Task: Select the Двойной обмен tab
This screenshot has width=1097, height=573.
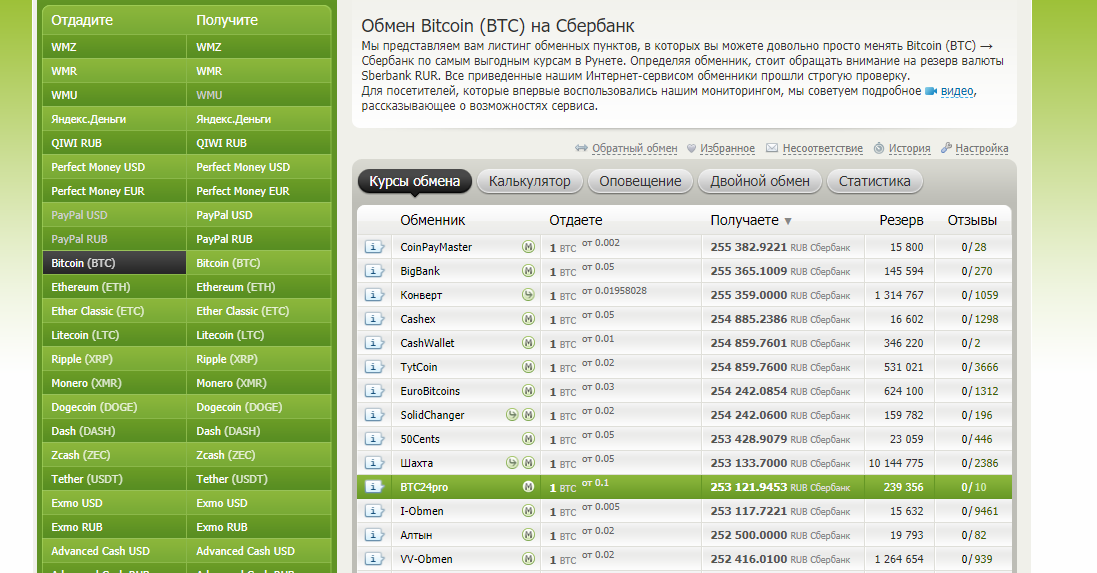Action: click(x=760, y=181)
